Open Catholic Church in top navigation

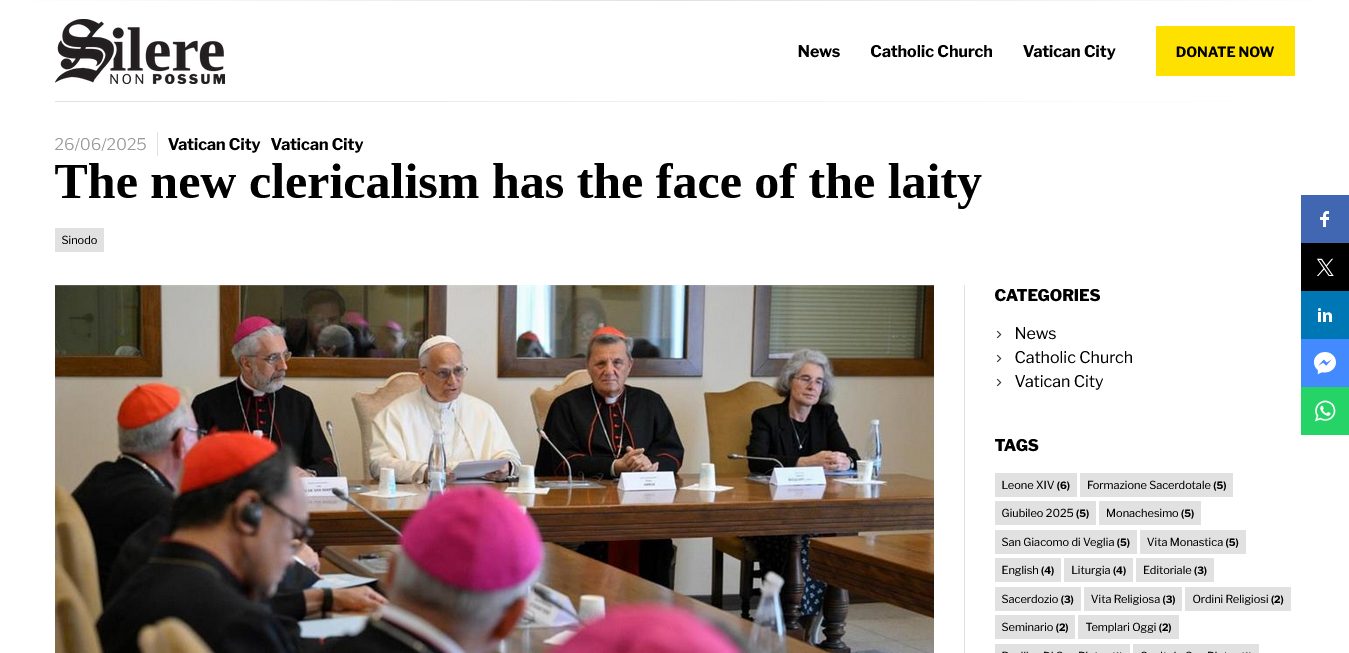pos(931,51)
